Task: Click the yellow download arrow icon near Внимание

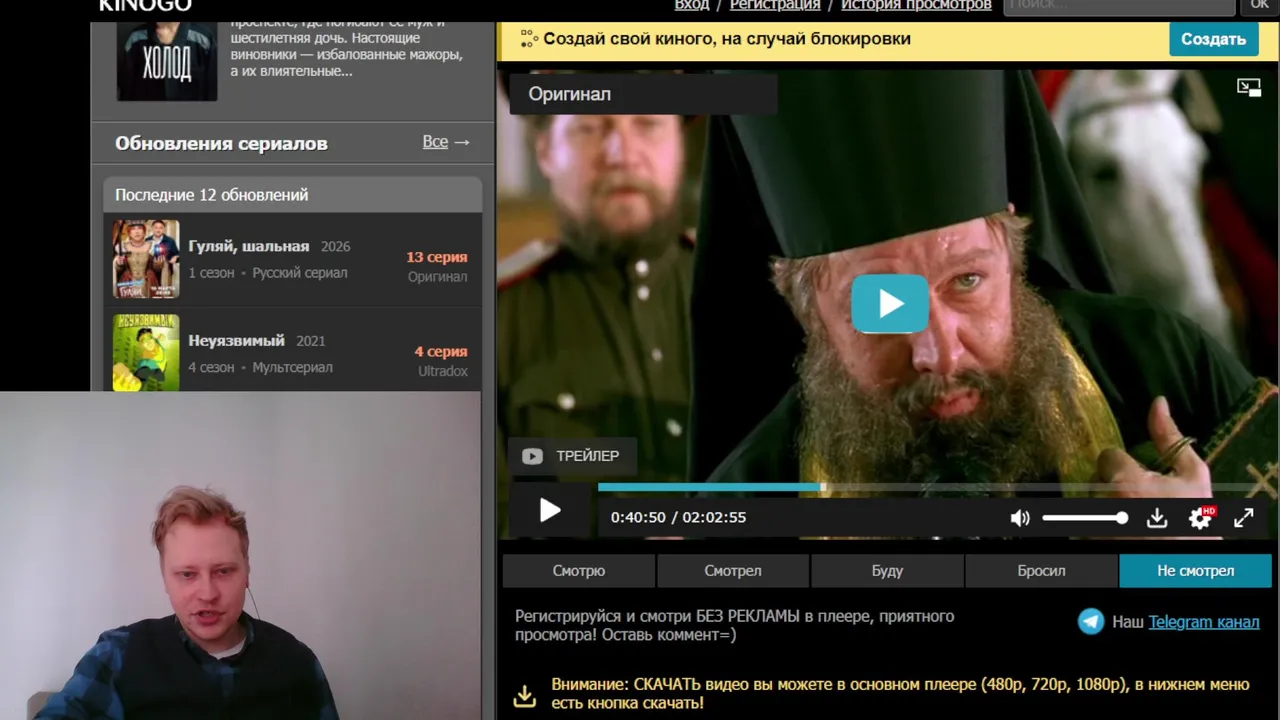Action: click(x=525, y=695)
